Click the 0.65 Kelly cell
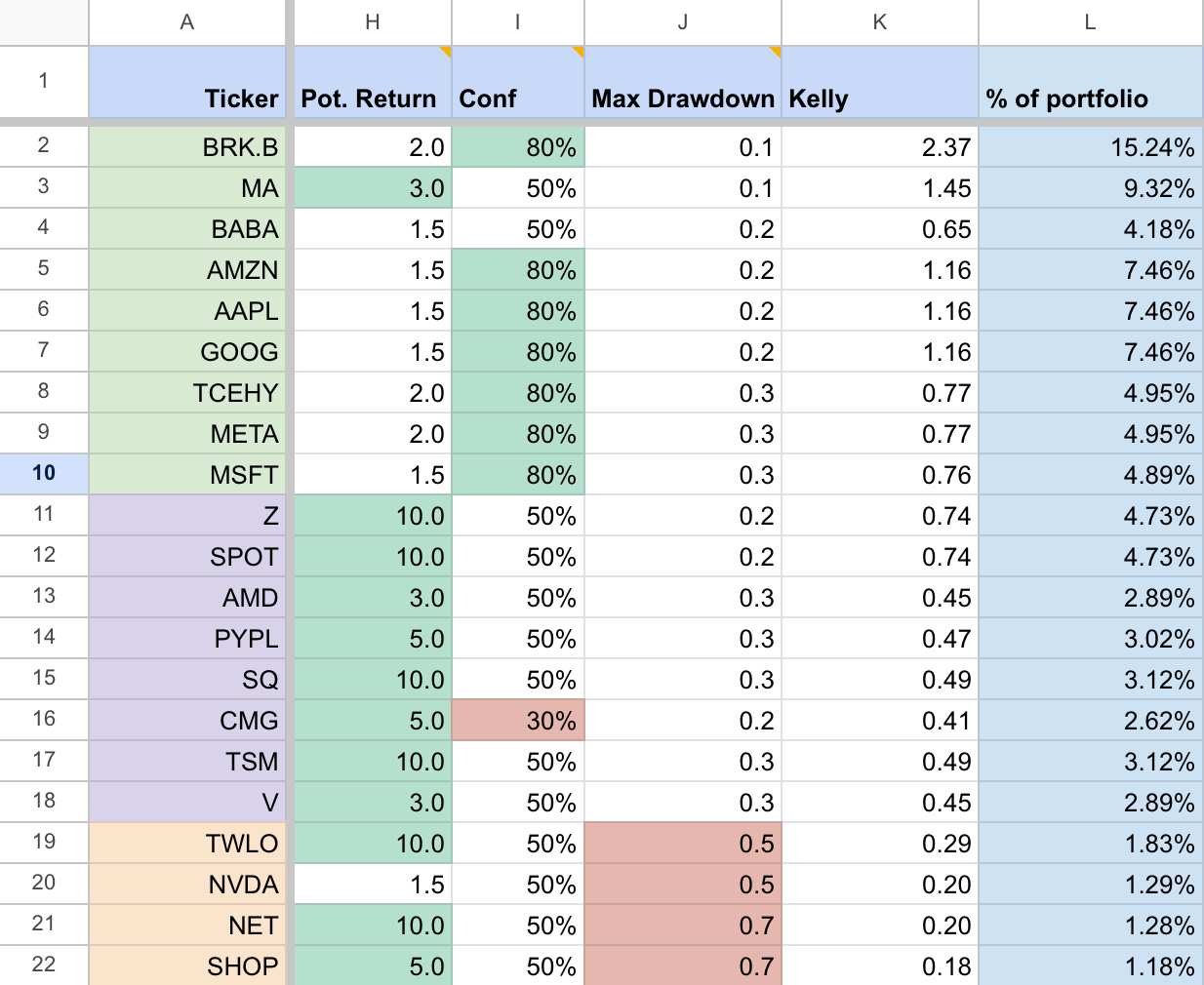Screen dimensions: 1204x985 point(880,229)
